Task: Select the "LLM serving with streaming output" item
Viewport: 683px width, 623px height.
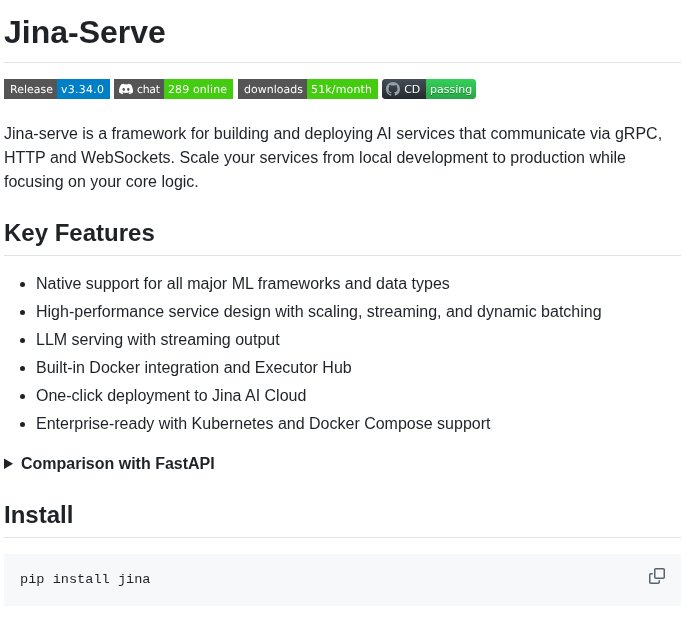Action: click(x=158, y=339)
